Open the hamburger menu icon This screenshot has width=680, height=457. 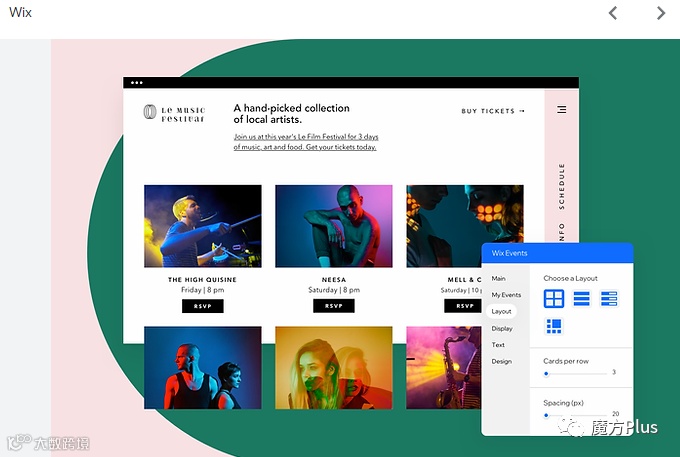pos(562,109)
